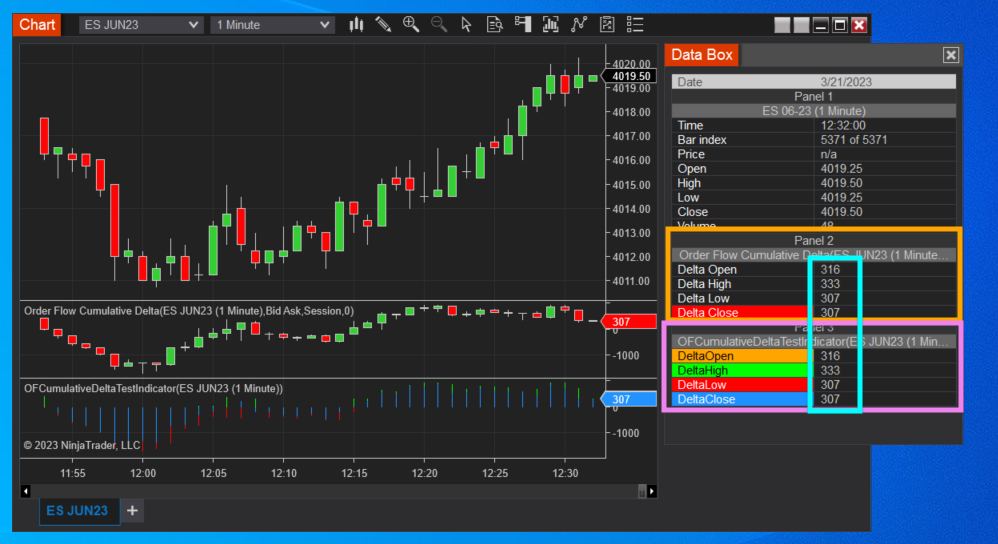
Task: Click the Delta Open row label
Action: (x=706, y=270)
